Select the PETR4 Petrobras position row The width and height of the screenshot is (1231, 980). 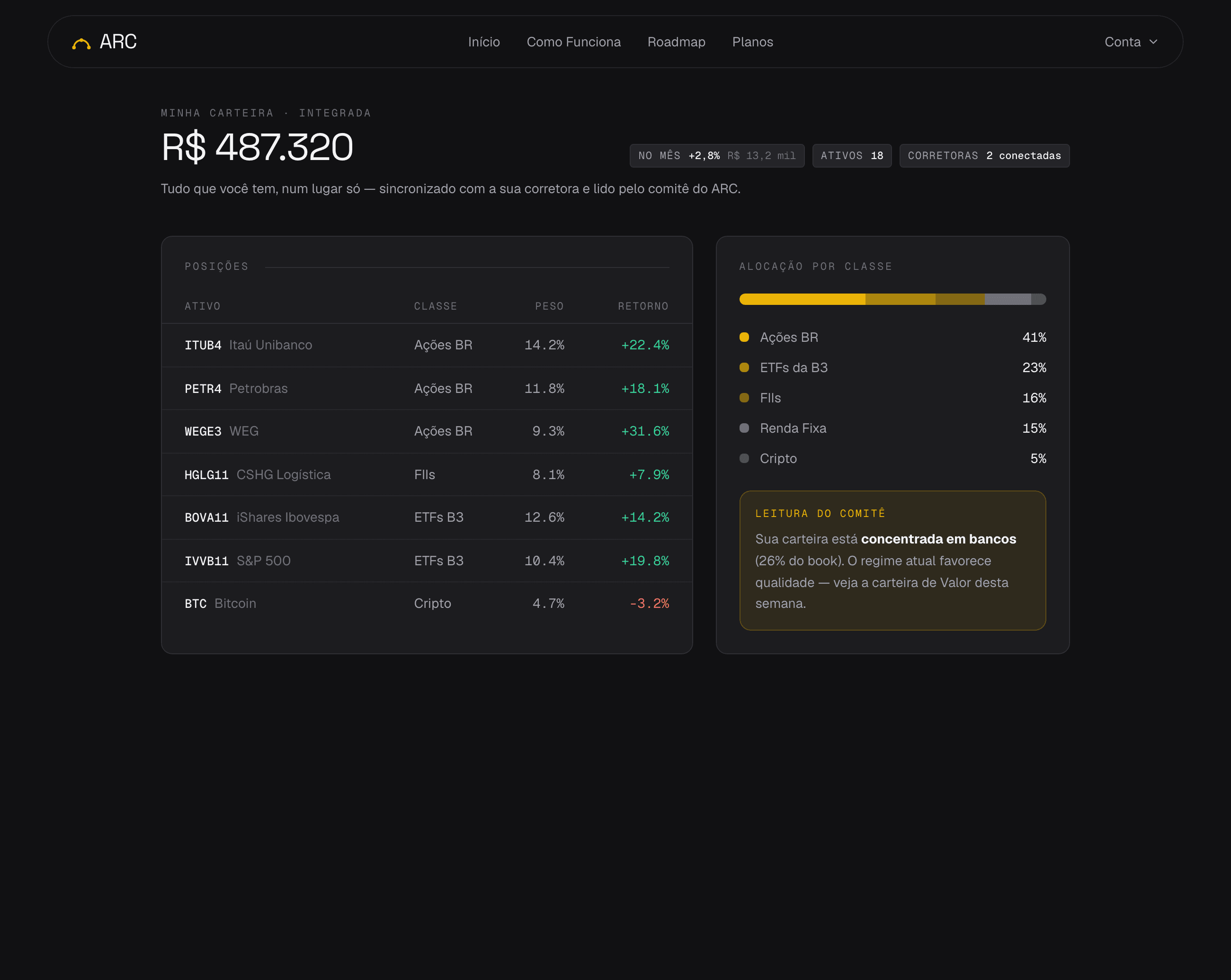pos(427,388)
